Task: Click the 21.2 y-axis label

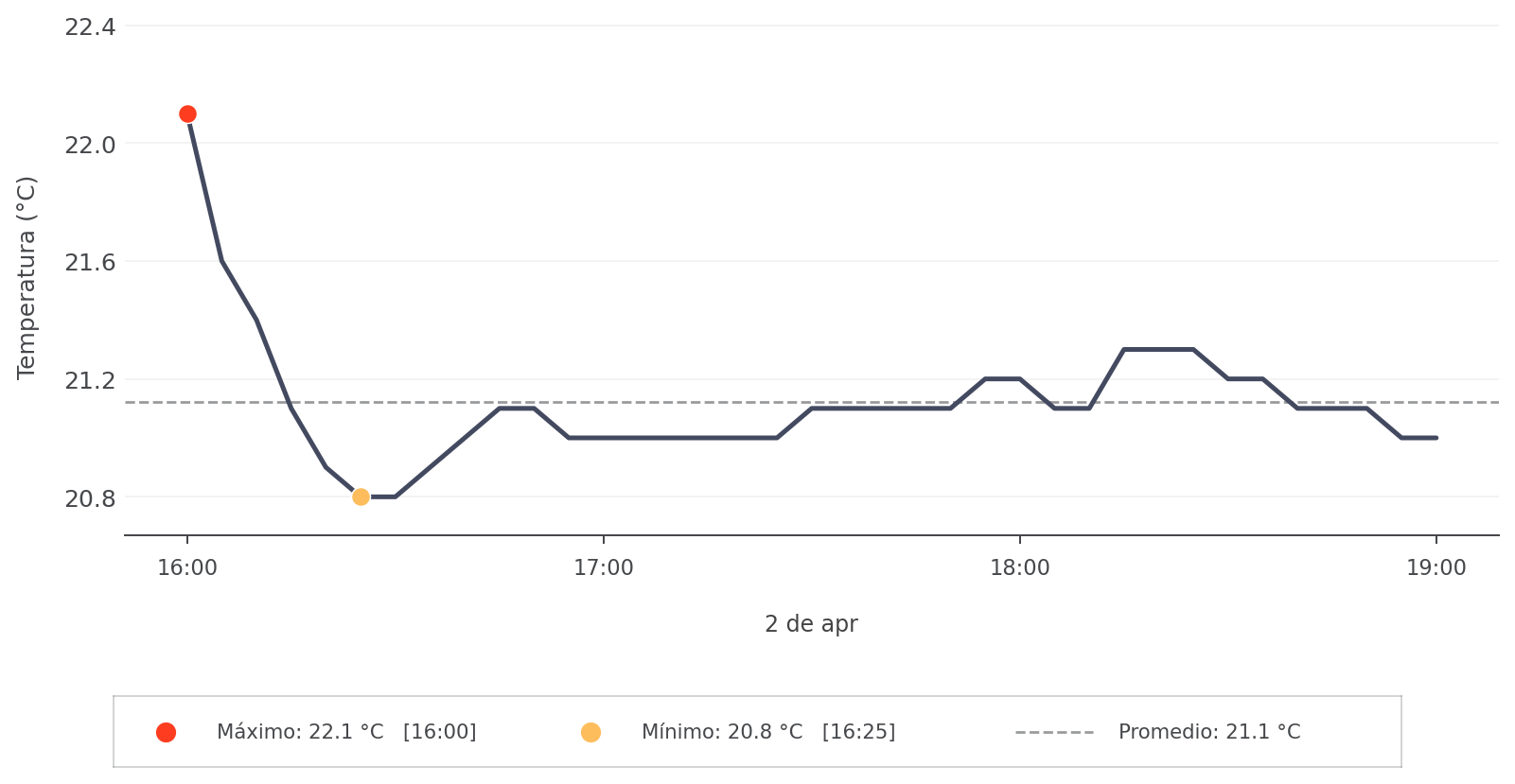Action: 90,380
